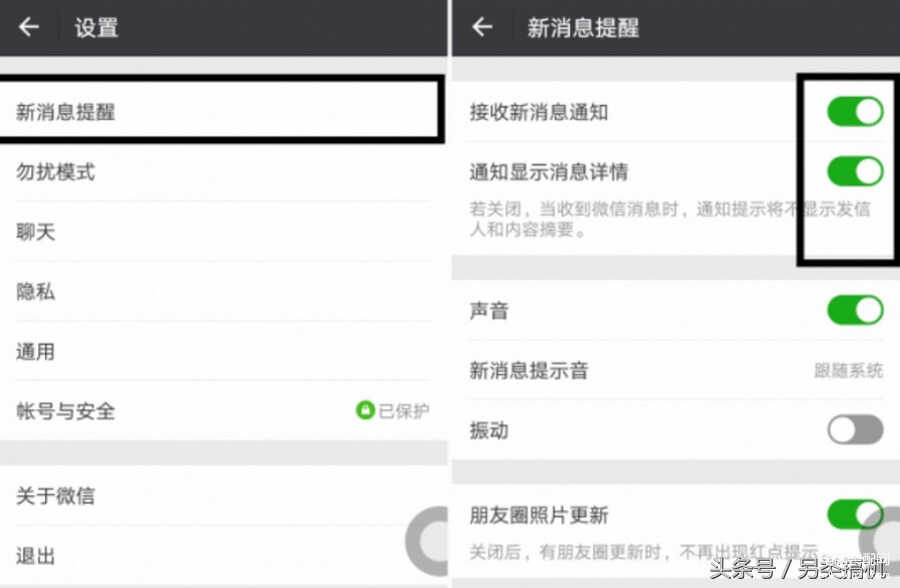
Task: Tap the gray floating circle on settings list
Action: pyautogui.click(x=427, y=541)
